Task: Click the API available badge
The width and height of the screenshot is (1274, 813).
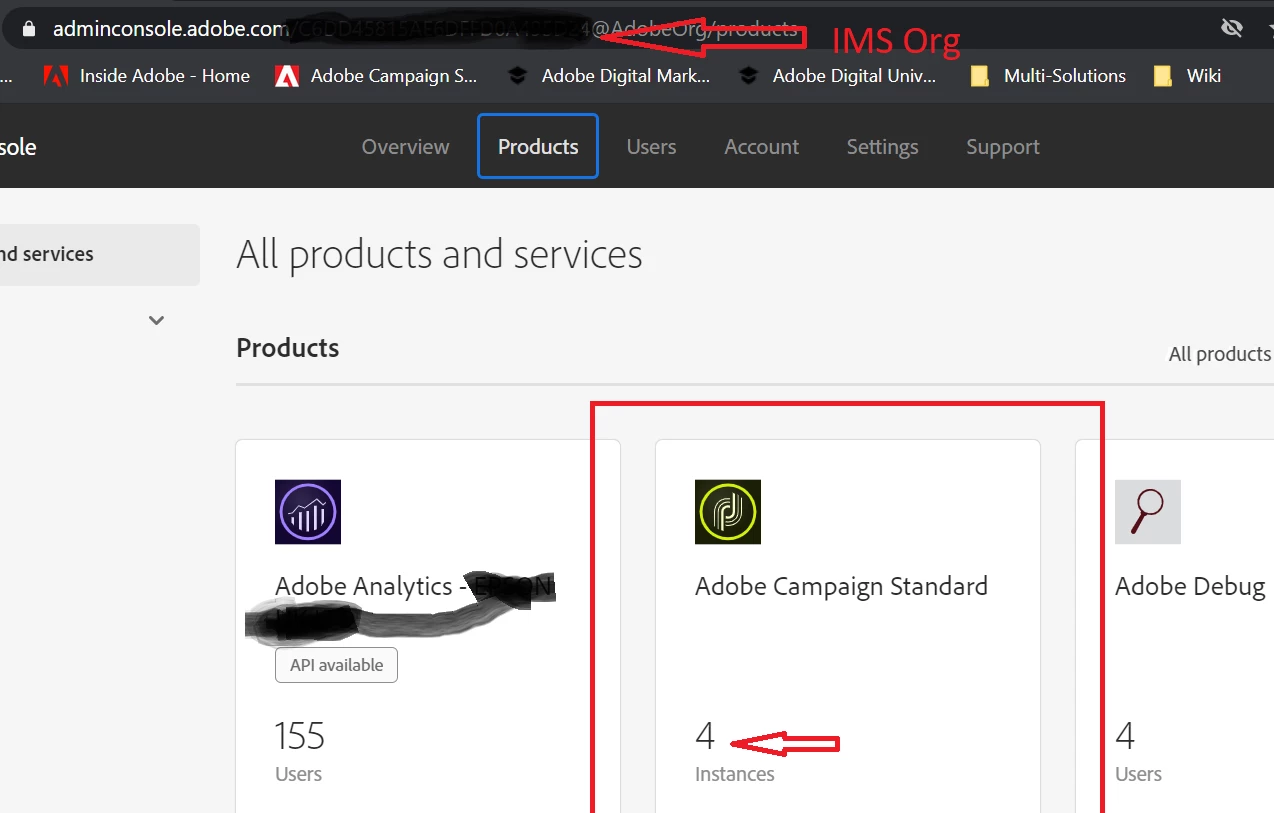Action: [336, 665]
